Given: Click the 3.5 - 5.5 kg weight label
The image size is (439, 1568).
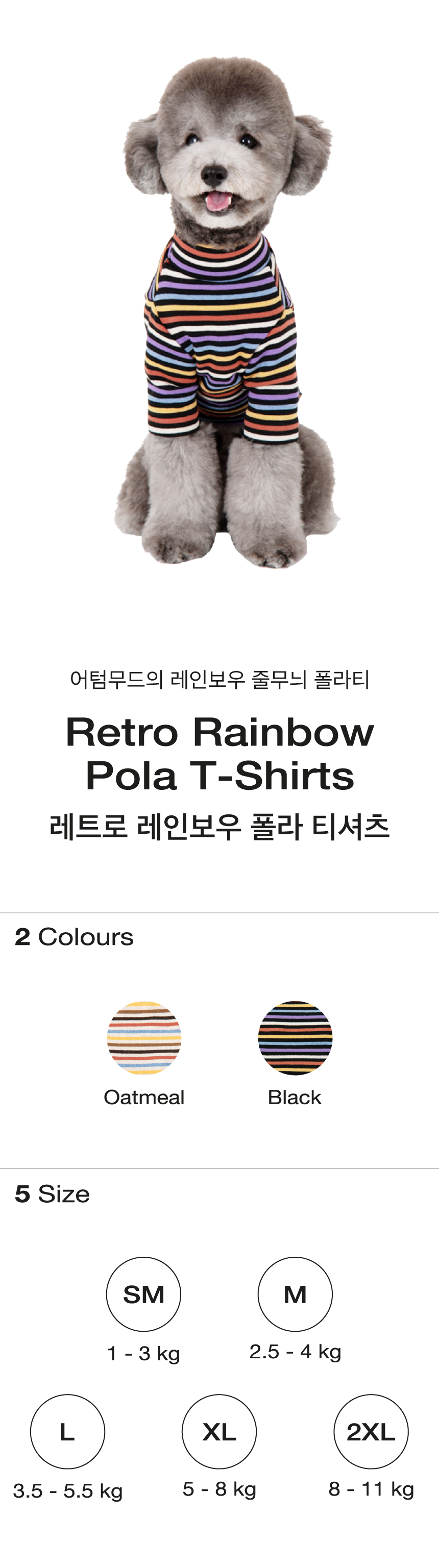Looking at the screenshot, I should pyautogui.click(x=67, y=1490).
